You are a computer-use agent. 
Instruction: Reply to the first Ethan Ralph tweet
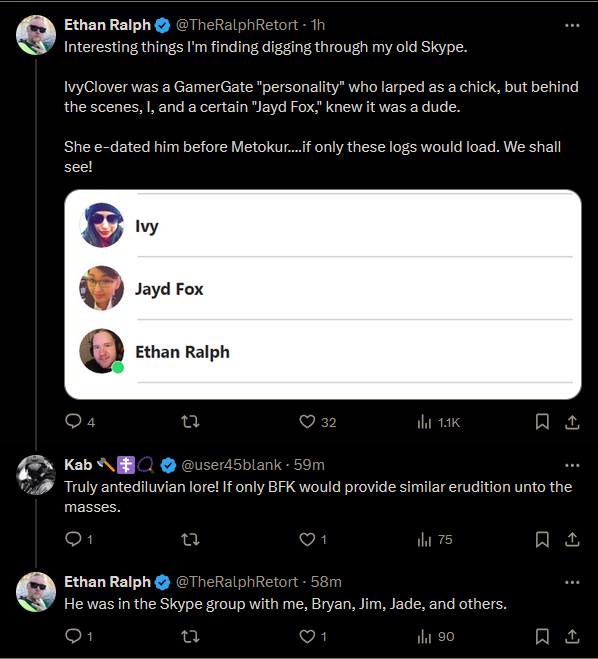point(80,421)
